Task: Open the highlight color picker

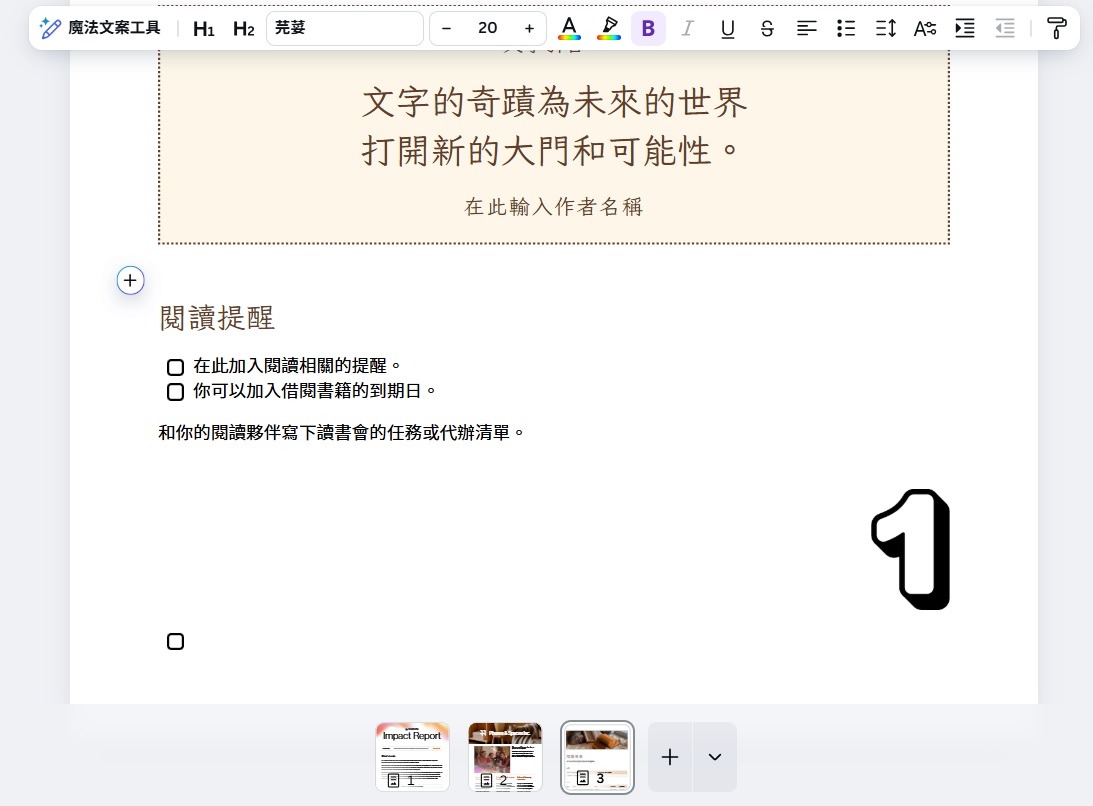Action: 609,29
